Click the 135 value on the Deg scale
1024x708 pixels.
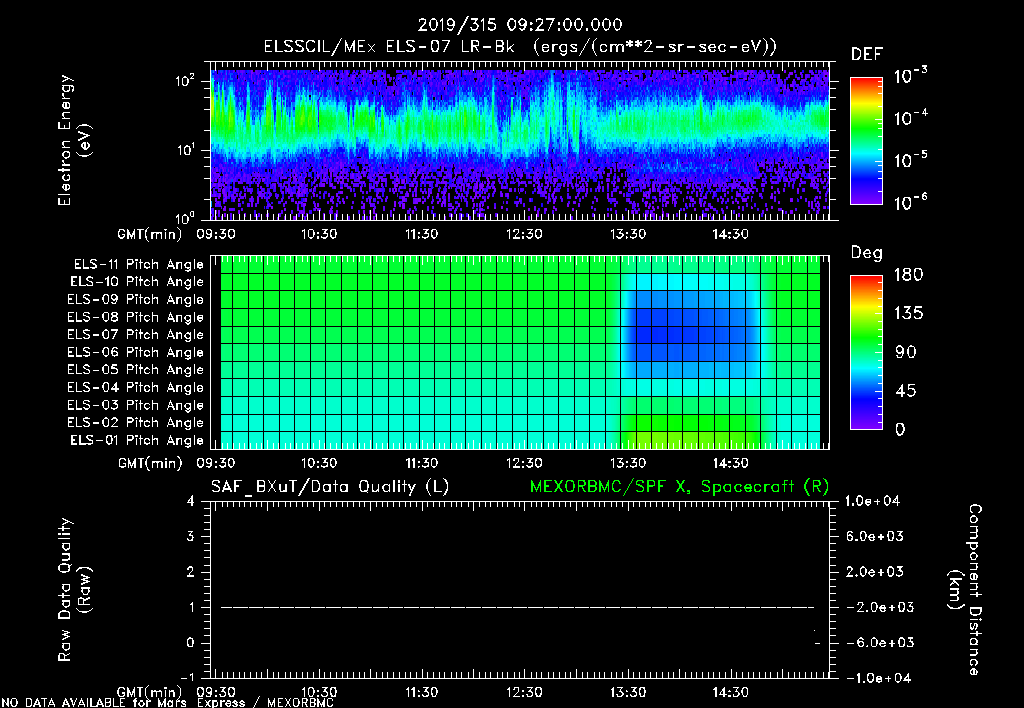pyautogui.click(x=908, y=314)
